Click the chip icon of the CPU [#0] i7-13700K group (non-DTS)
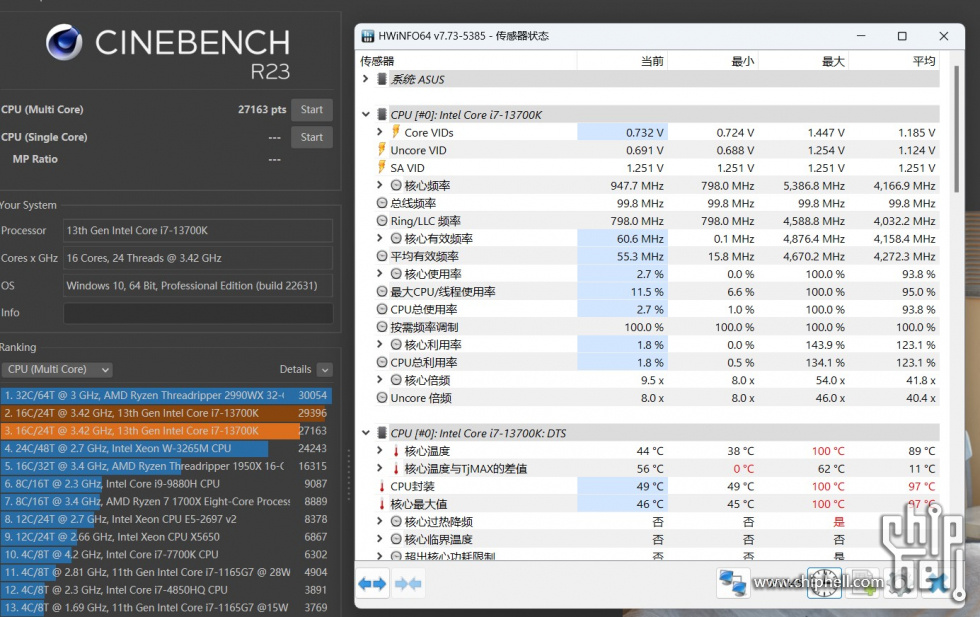Screen dimensions: 980x617 click(x=382, y=114)
